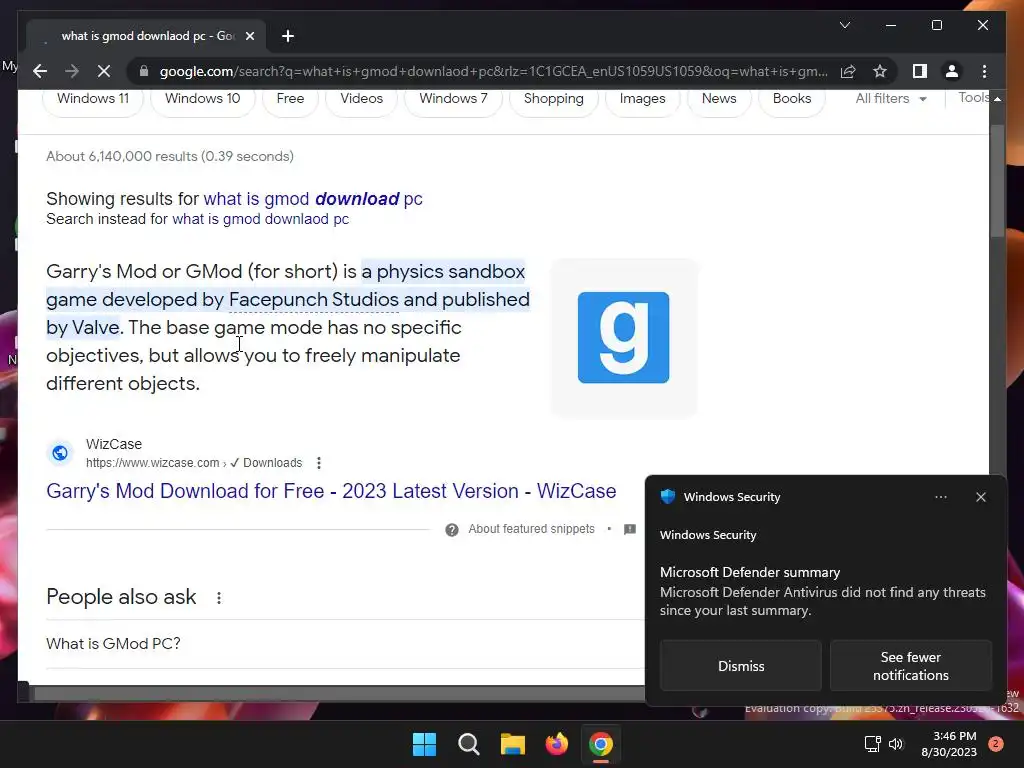View site information via lock icon

(144, 71)
